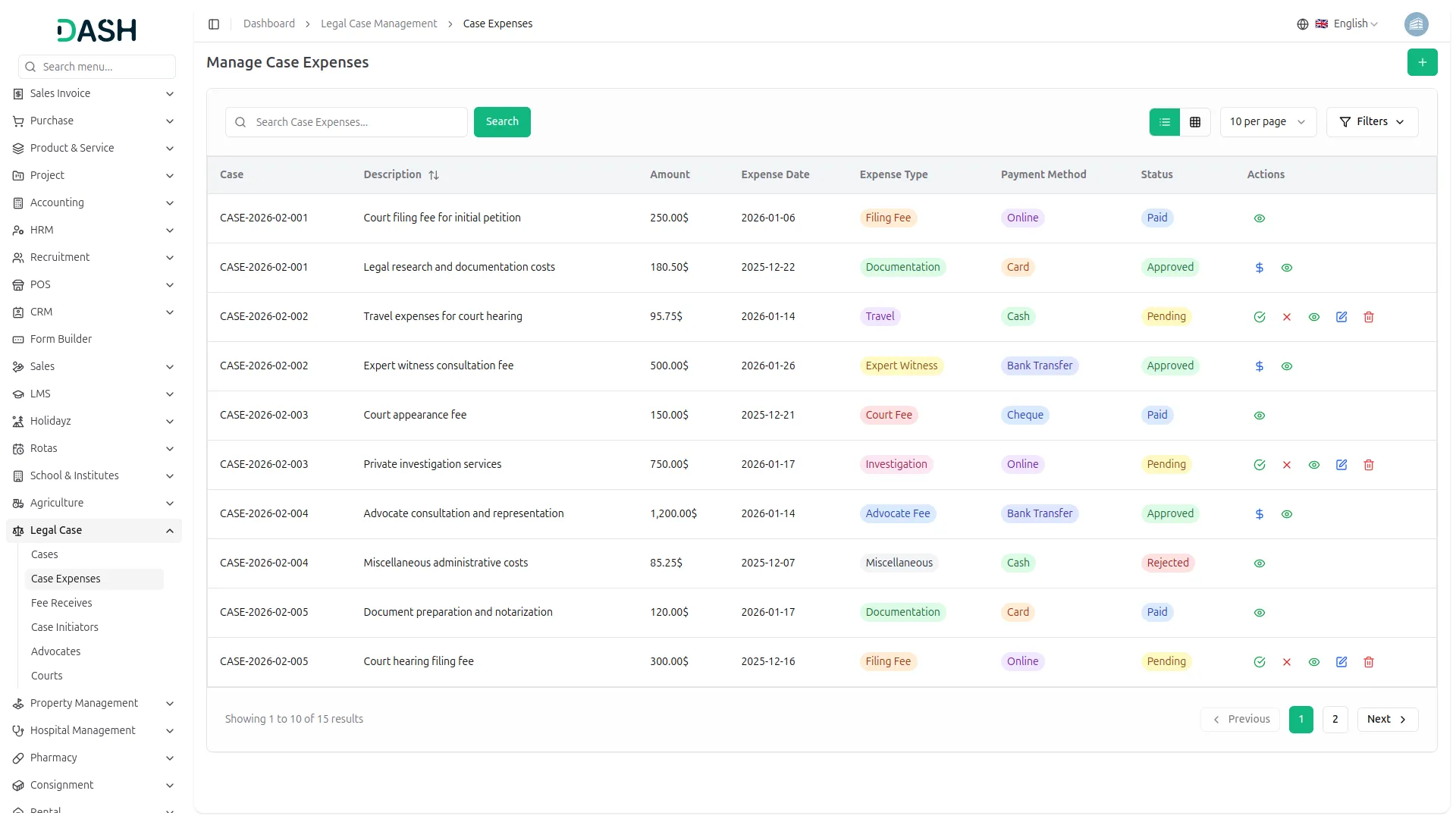
Task: Delete the Court hearing filing fee expense
Action: pyautogui.click(x=1369, y=661)
